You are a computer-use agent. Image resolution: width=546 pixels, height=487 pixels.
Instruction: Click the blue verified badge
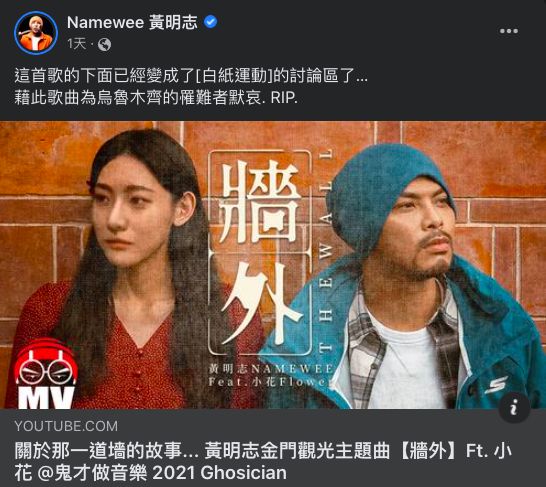(x=210, y=22)
